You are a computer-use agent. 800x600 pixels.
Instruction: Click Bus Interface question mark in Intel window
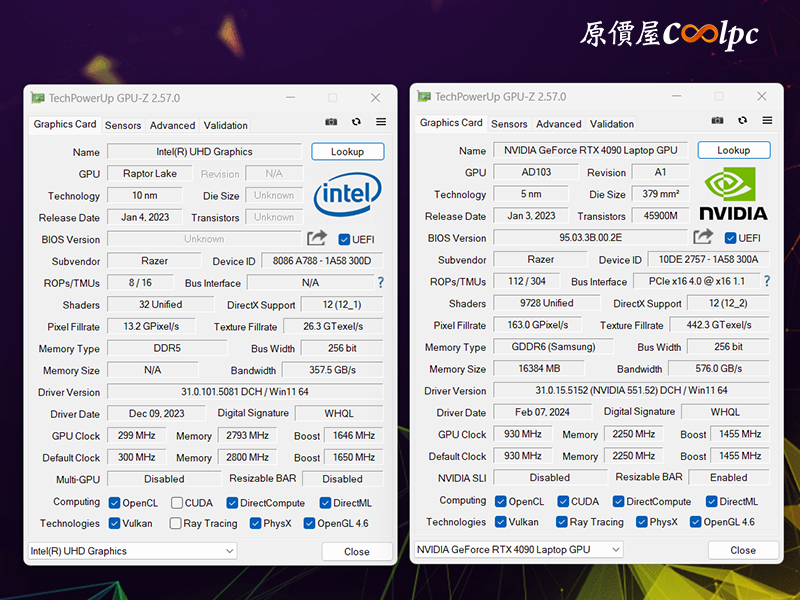coord(380,282)
